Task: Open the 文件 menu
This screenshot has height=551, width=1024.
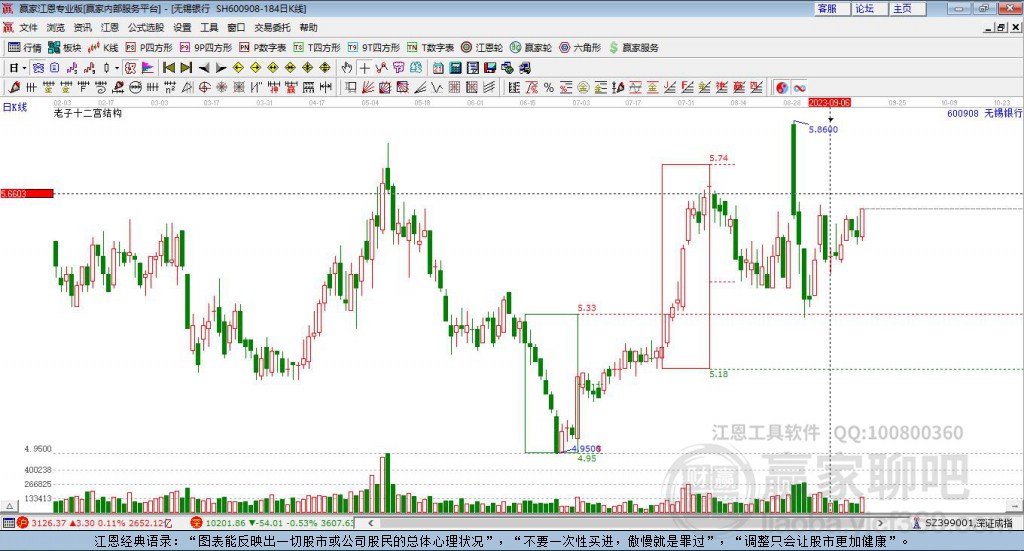Action: pos(28,27)
